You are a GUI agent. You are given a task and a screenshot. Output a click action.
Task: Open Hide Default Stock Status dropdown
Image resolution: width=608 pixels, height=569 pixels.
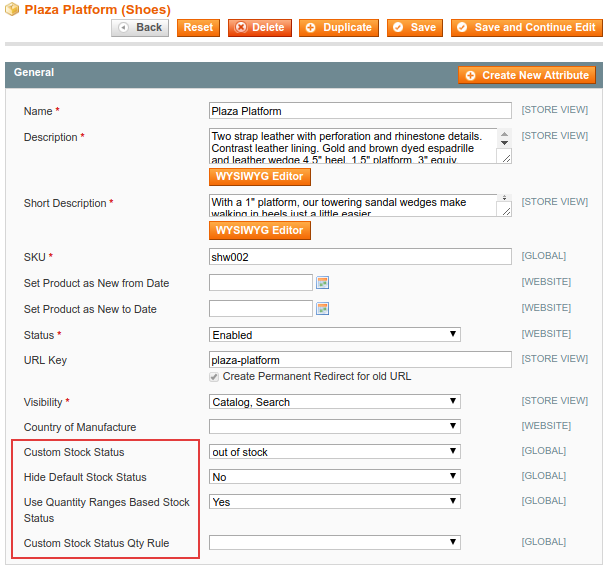[335, 477]
